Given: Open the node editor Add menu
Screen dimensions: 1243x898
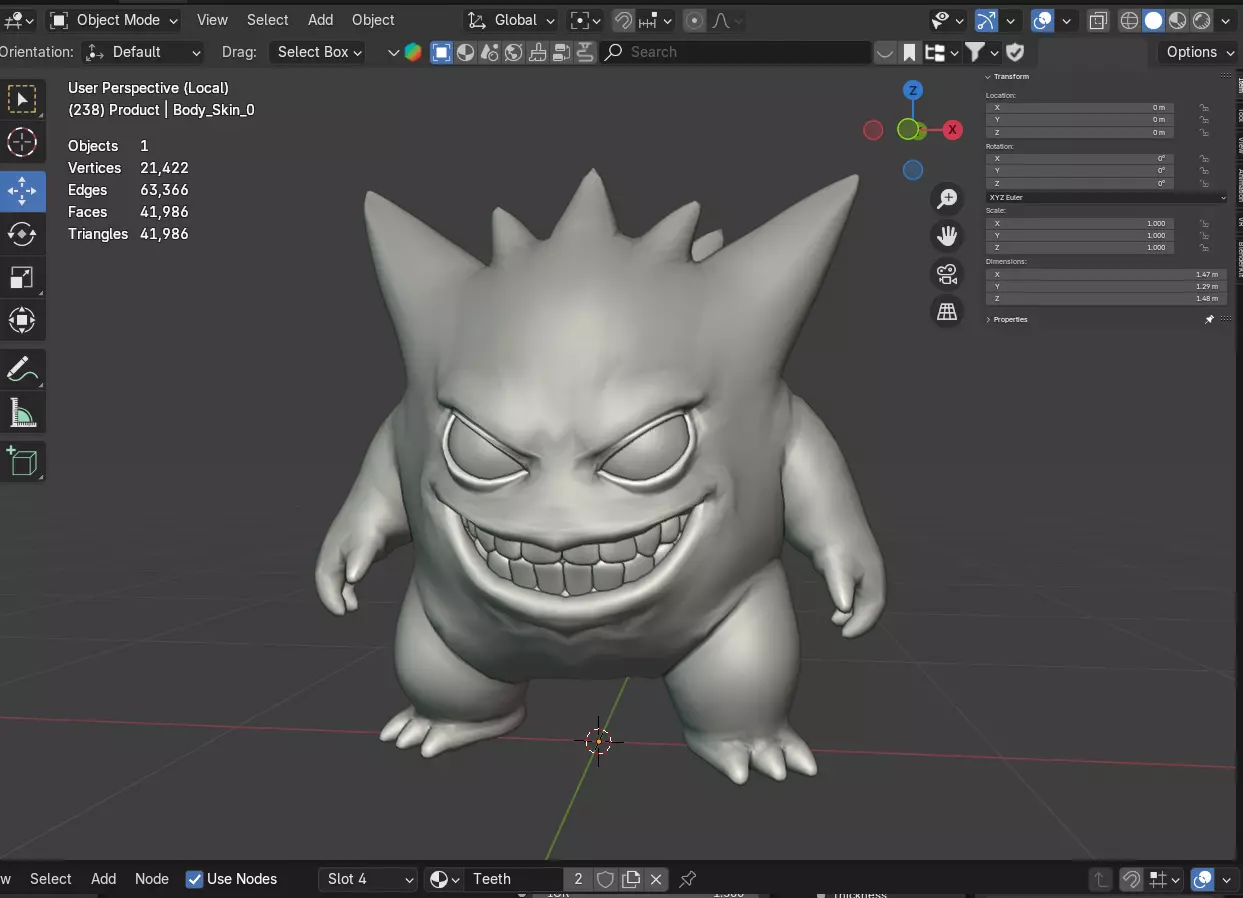Looking at the screenshot, I should (x=104, y=879).
